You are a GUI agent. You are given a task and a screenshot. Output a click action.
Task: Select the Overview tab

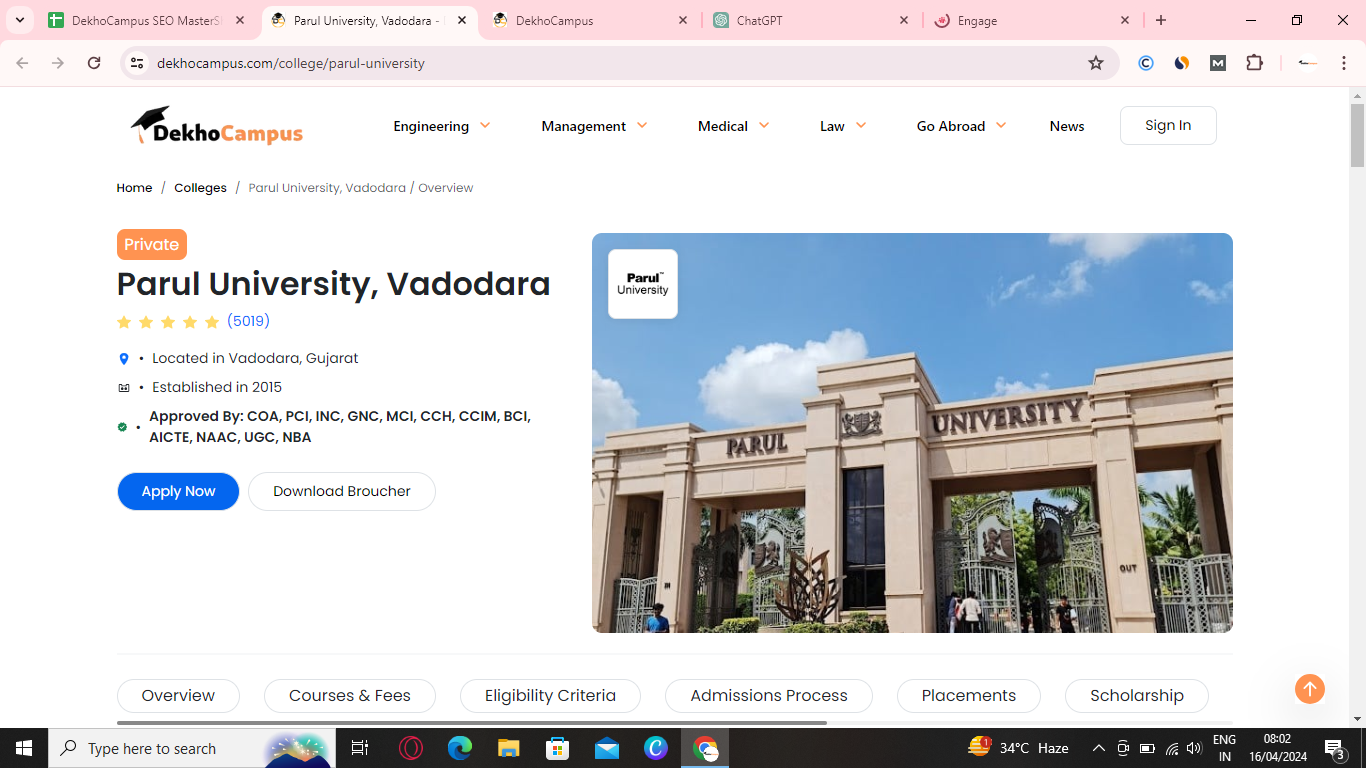(x=178, y=696)
